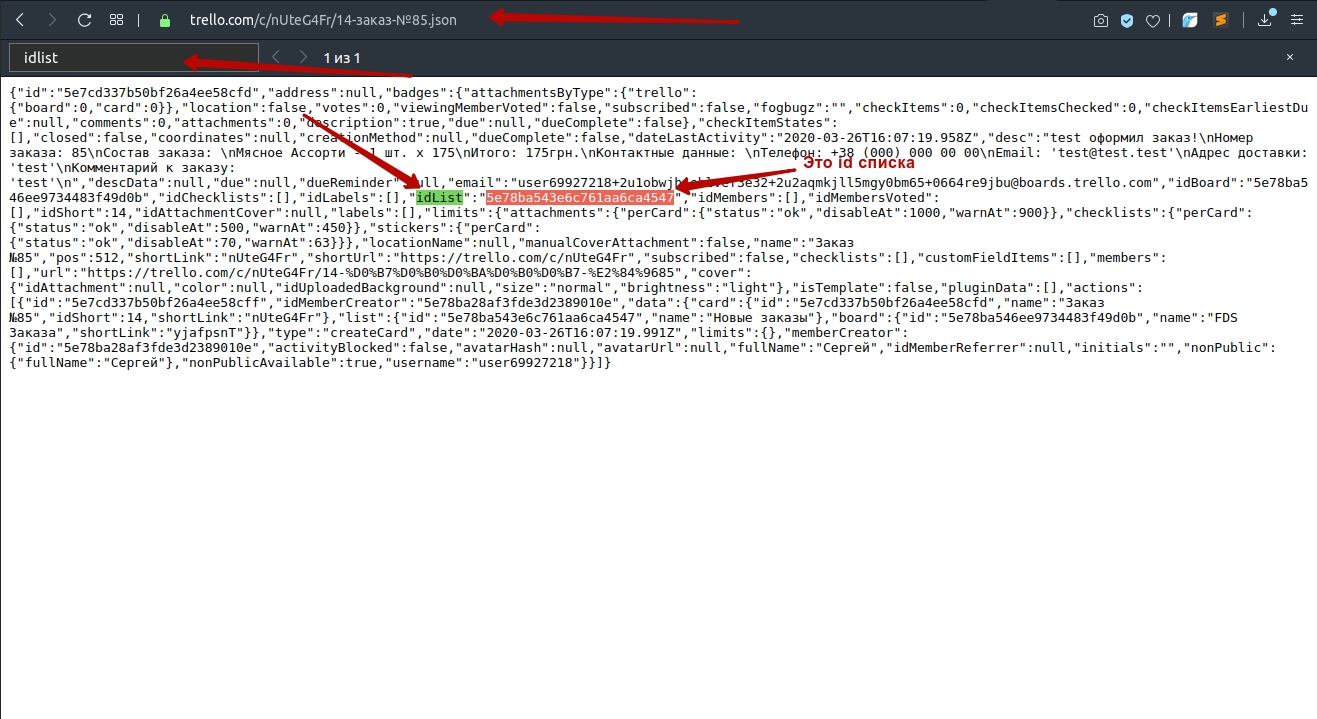Jump to next find match

click(x=303, y=58)
